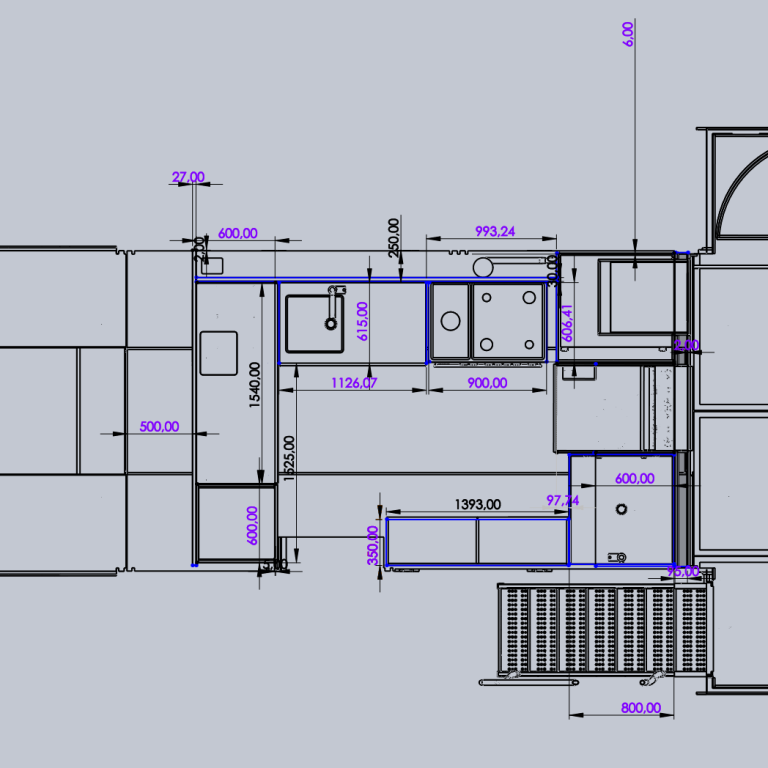Click the vertical 1525,00 dimension text
Screen dimensions: 768x768
(x=290, y=459)
